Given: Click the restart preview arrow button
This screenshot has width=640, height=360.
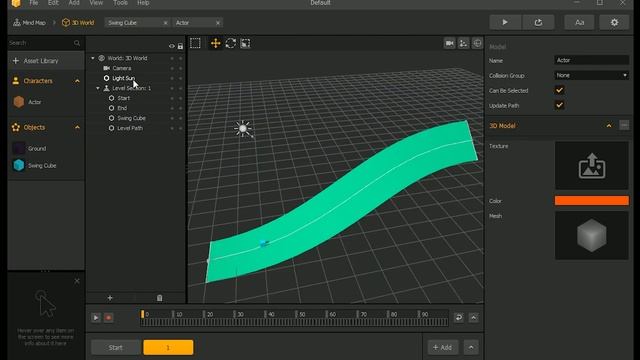Looking at the screenshot, I should tap(538, 22).
